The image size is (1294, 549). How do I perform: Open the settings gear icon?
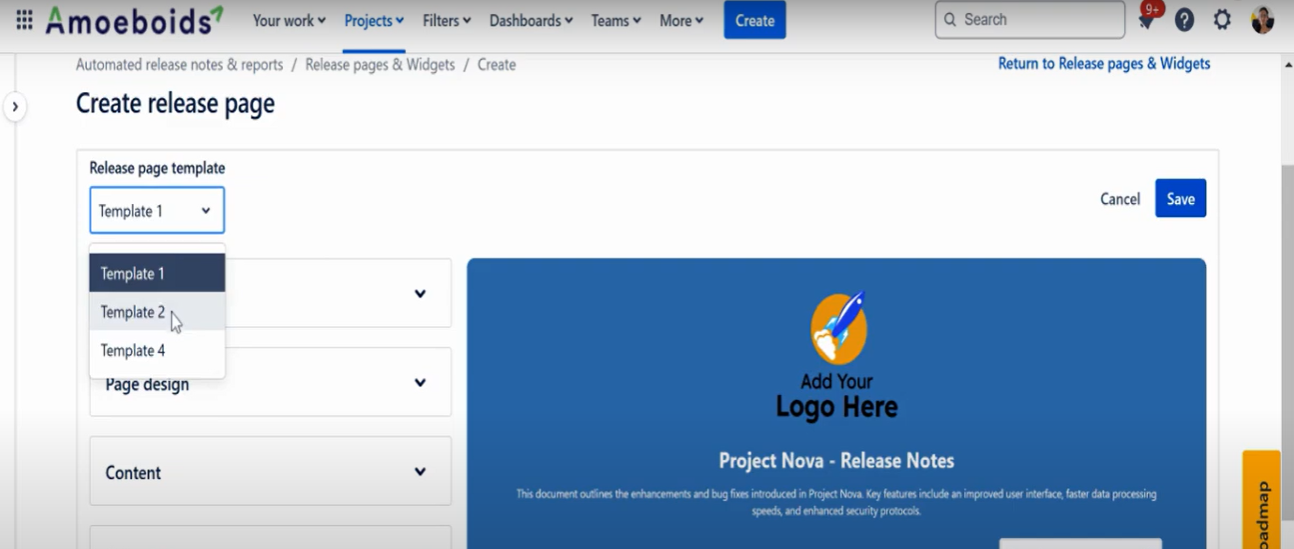[x=1222, y=20]
